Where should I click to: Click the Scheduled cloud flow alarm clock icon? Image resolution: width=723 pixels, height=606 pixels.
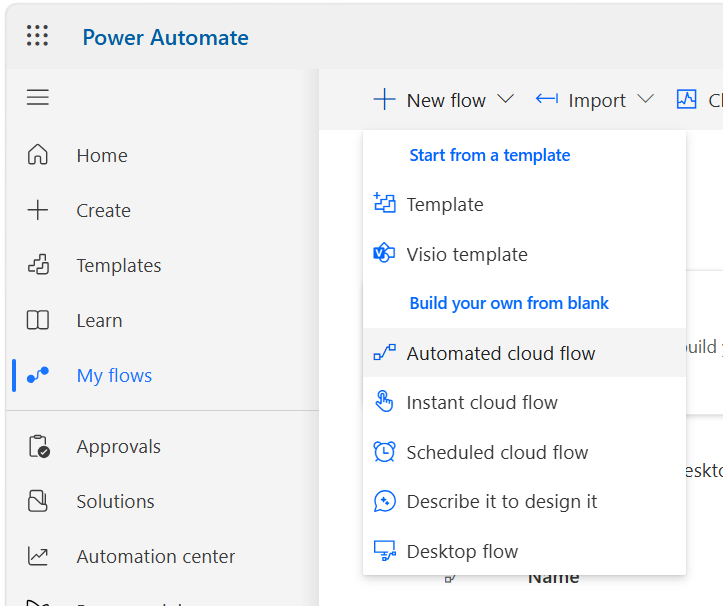384,452
